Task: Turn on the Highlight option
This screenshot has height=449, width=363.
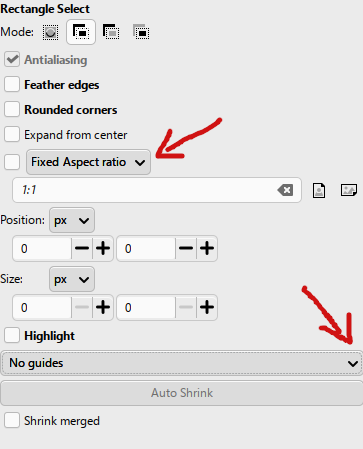Action: coord(12,335)
